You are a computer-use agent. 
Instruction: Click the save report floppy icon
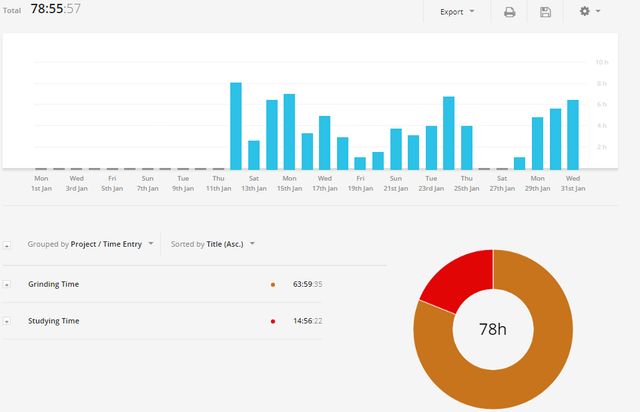pyautogui.click(x=545, y=12)
